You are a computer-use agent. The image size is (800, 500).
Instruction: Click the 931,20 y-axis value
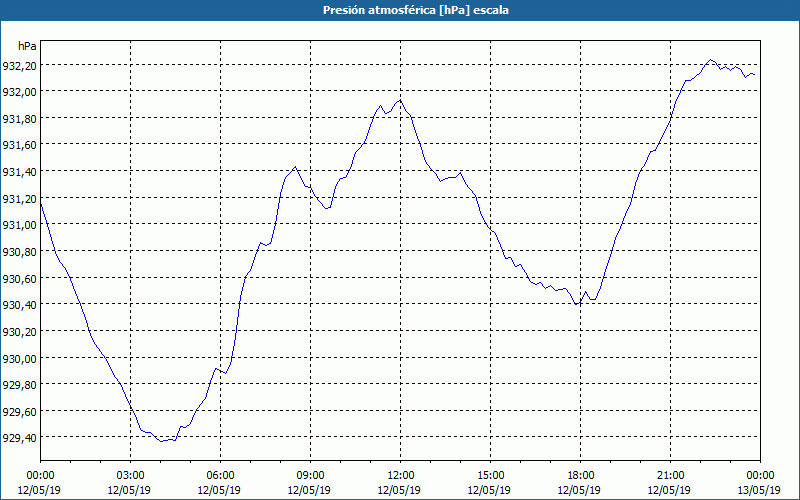(19, 198)
